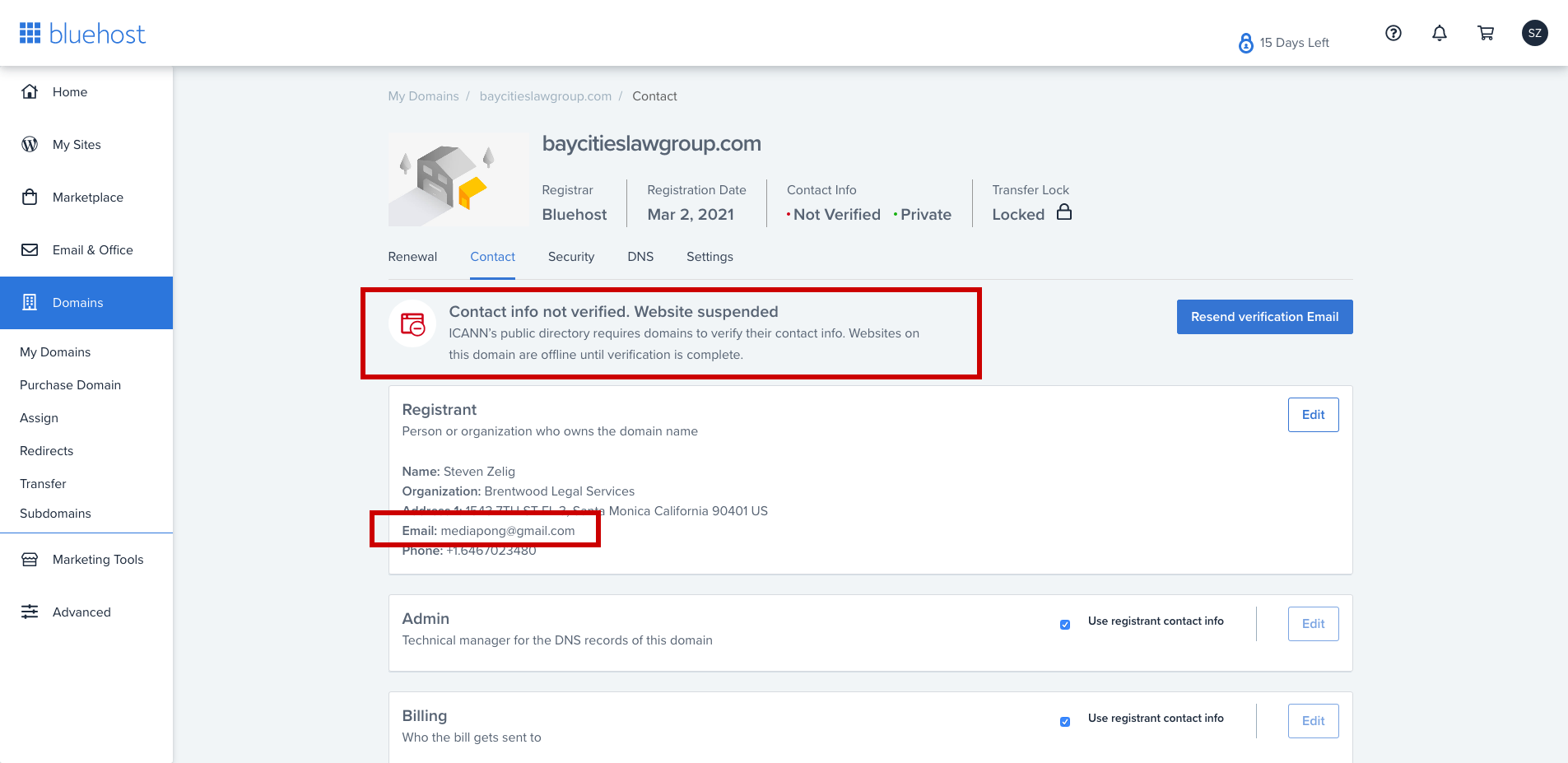Open the notifications bell icon
This screenshot has width=1568, height=763.
click(1440, 33)
